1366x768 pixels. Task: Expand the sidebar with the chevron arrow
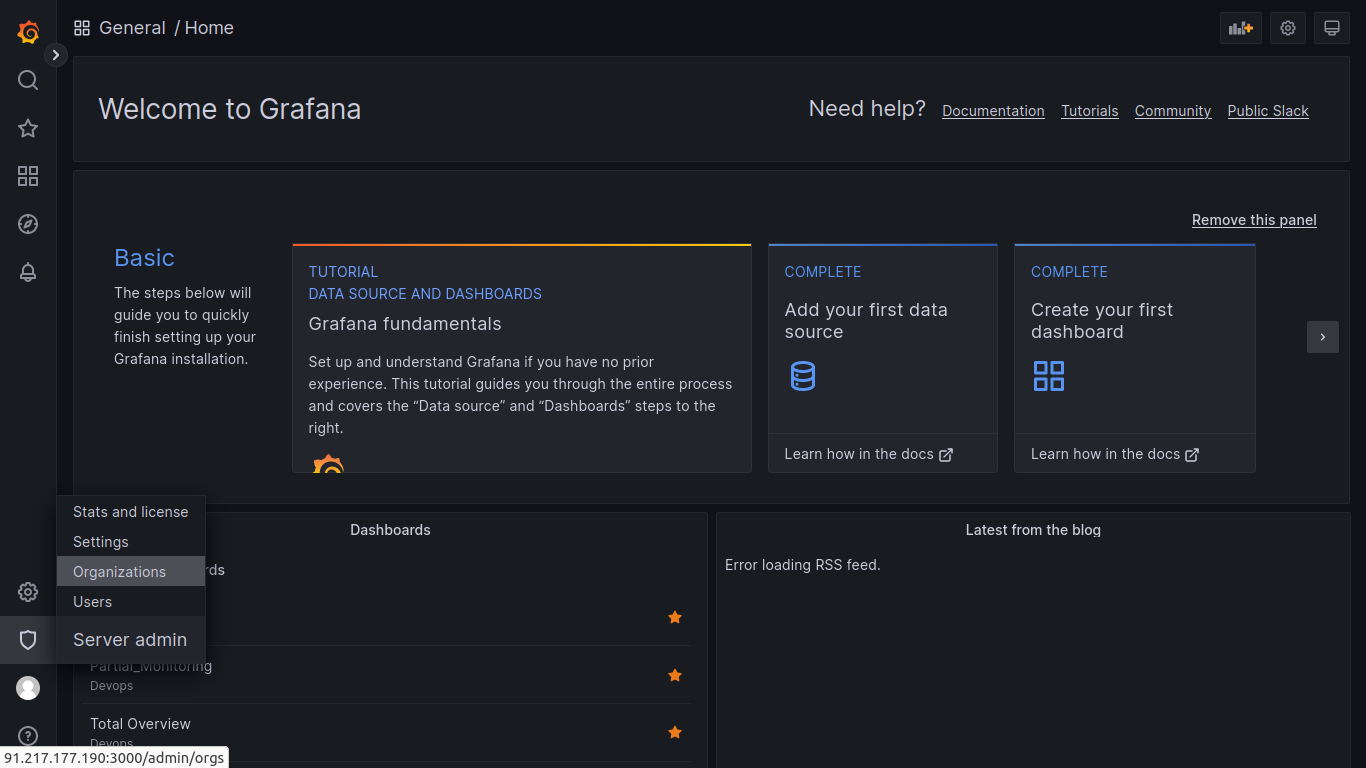56,55
